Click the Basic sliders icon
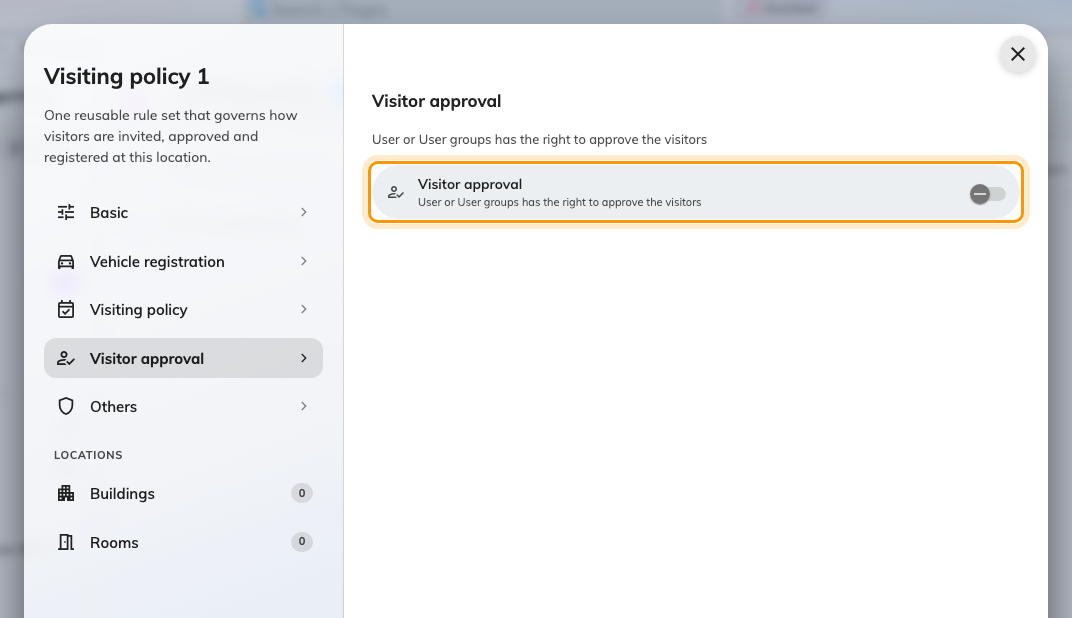The height and width of the screenshot is (618, 1072). (x=66, y=213)
